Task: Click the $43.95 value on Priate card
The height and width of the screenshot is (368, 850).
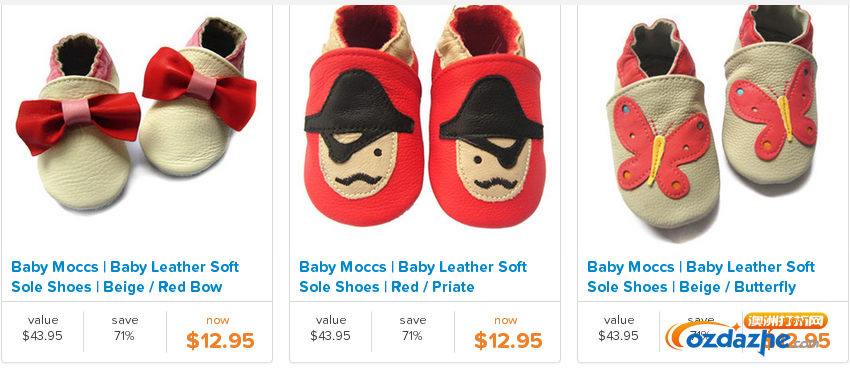Action: [330, 336]
